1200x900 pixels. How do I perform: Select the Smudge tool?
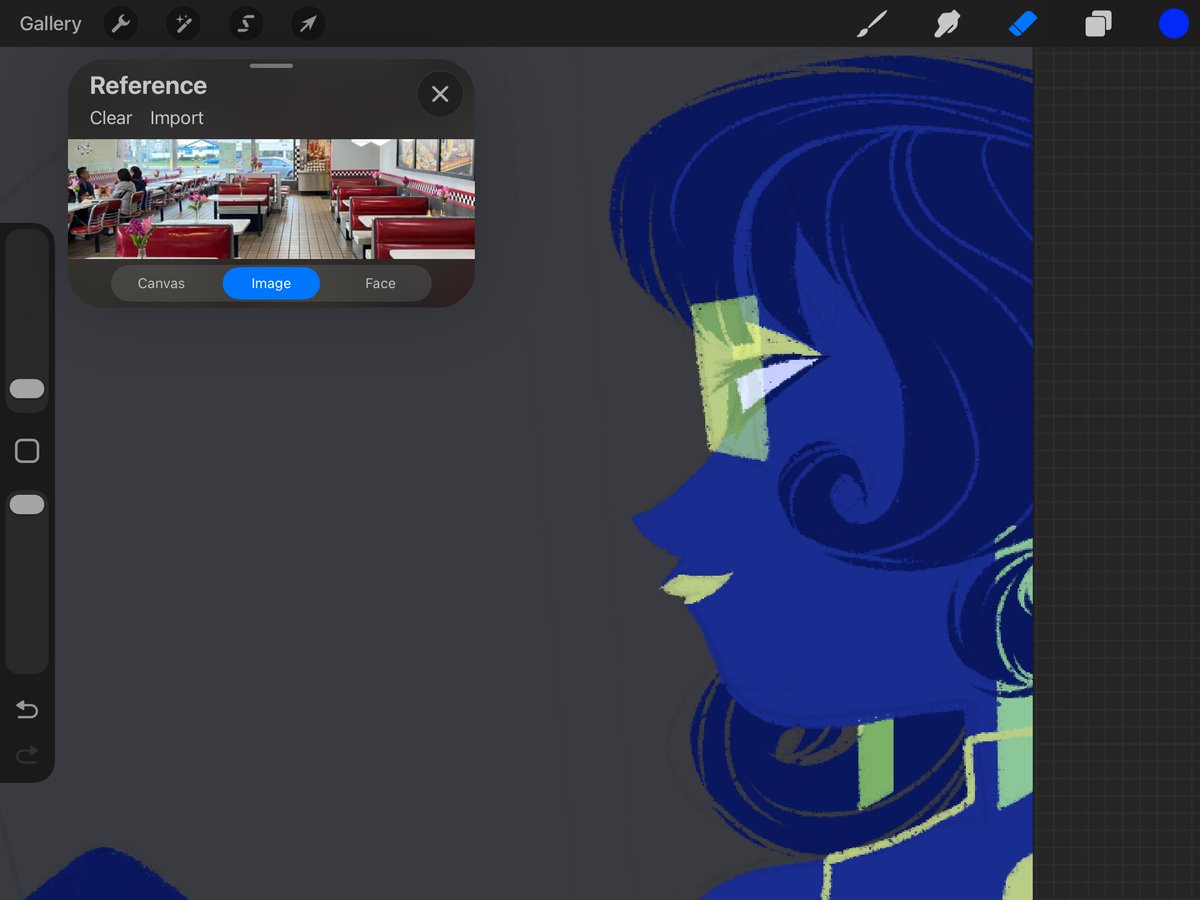947,24
